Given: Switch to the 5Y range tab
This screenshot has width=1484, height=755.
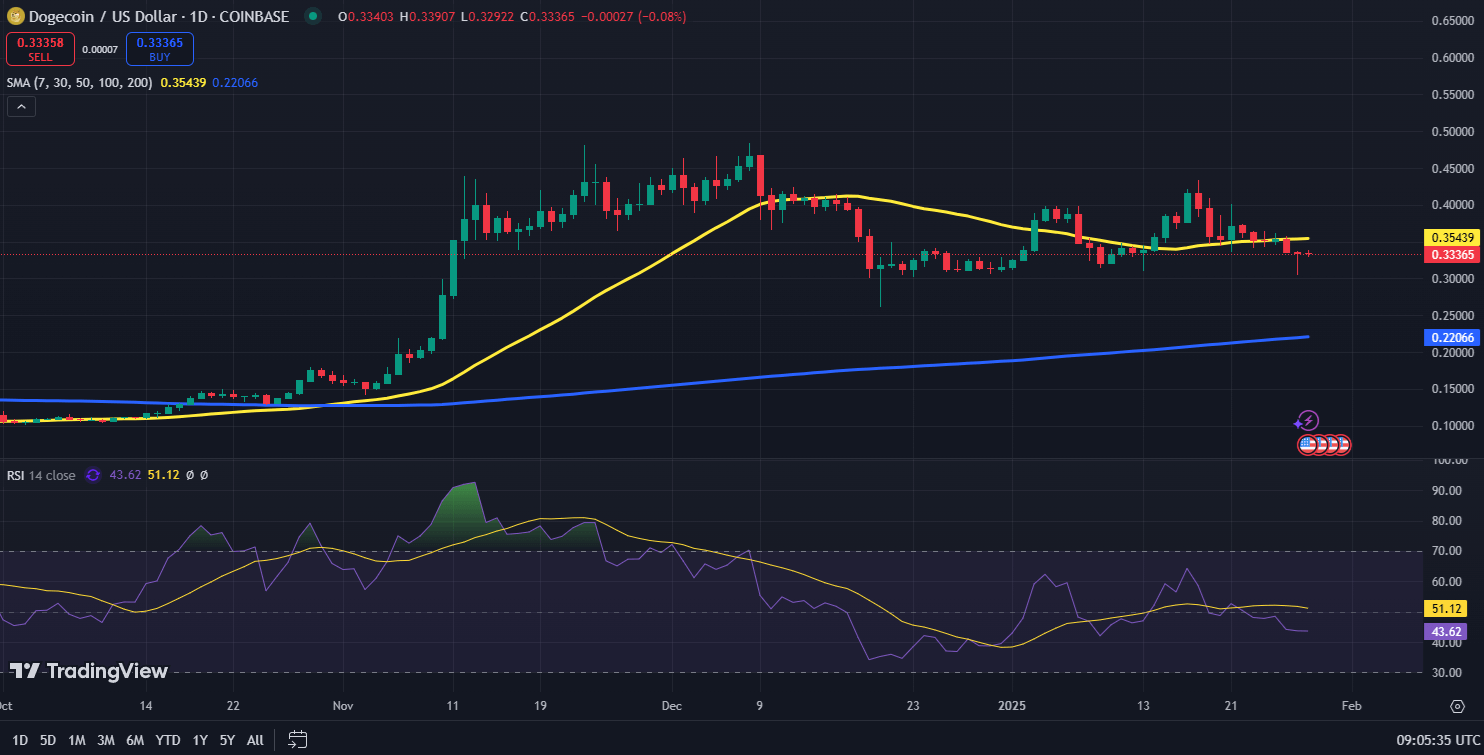Looking at the screenshot, I should pyautogui.click(x=227, y=740).
